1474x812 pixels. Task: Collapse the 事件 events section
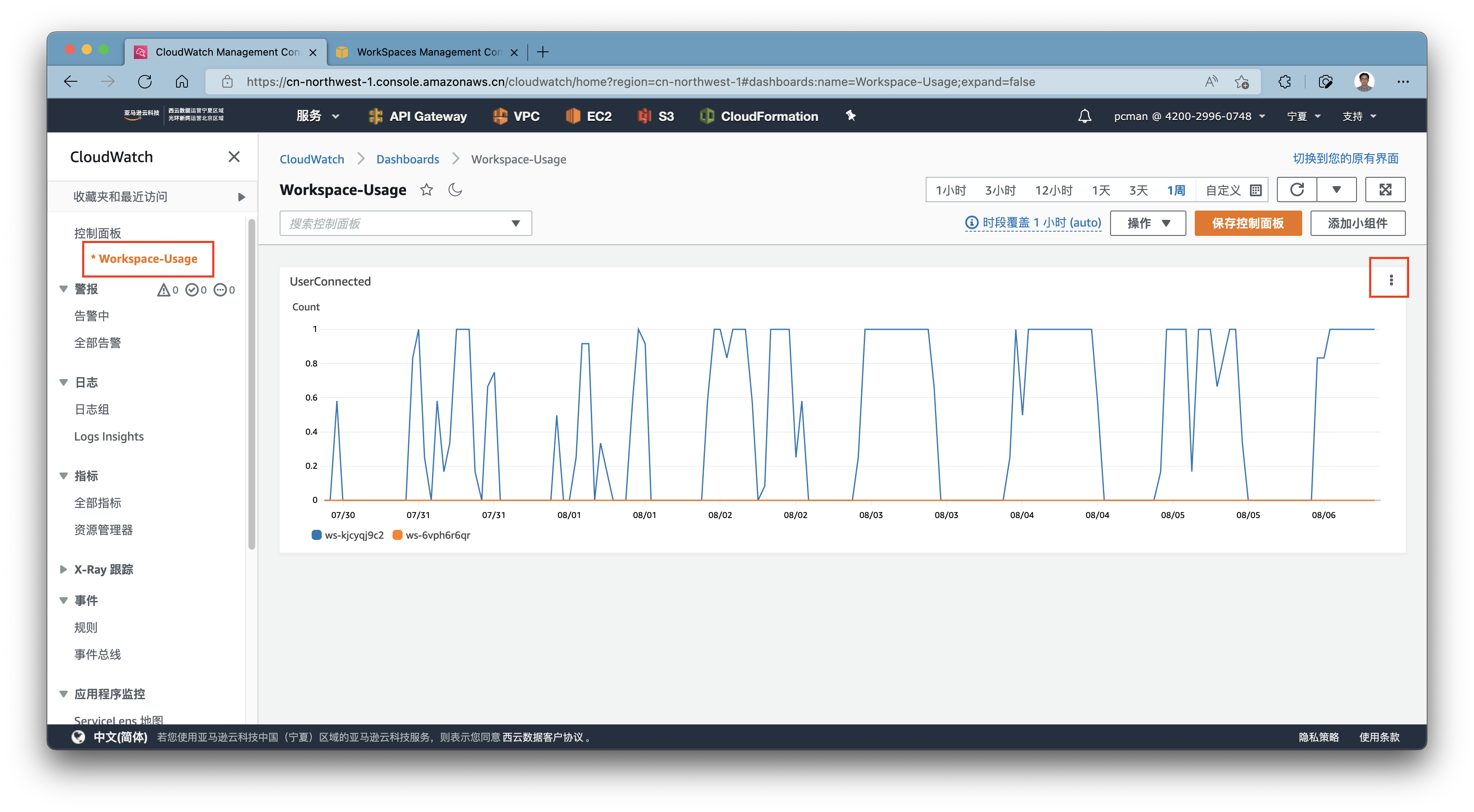64,601
